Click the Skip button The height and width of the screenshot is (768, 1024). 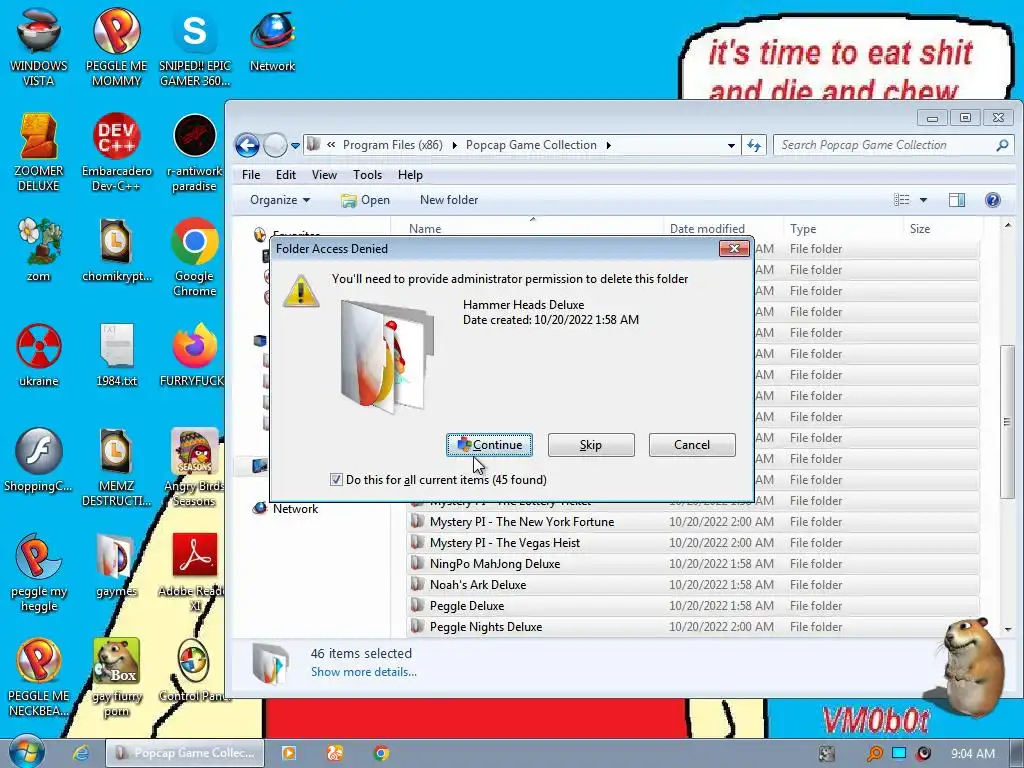[591, 445]
